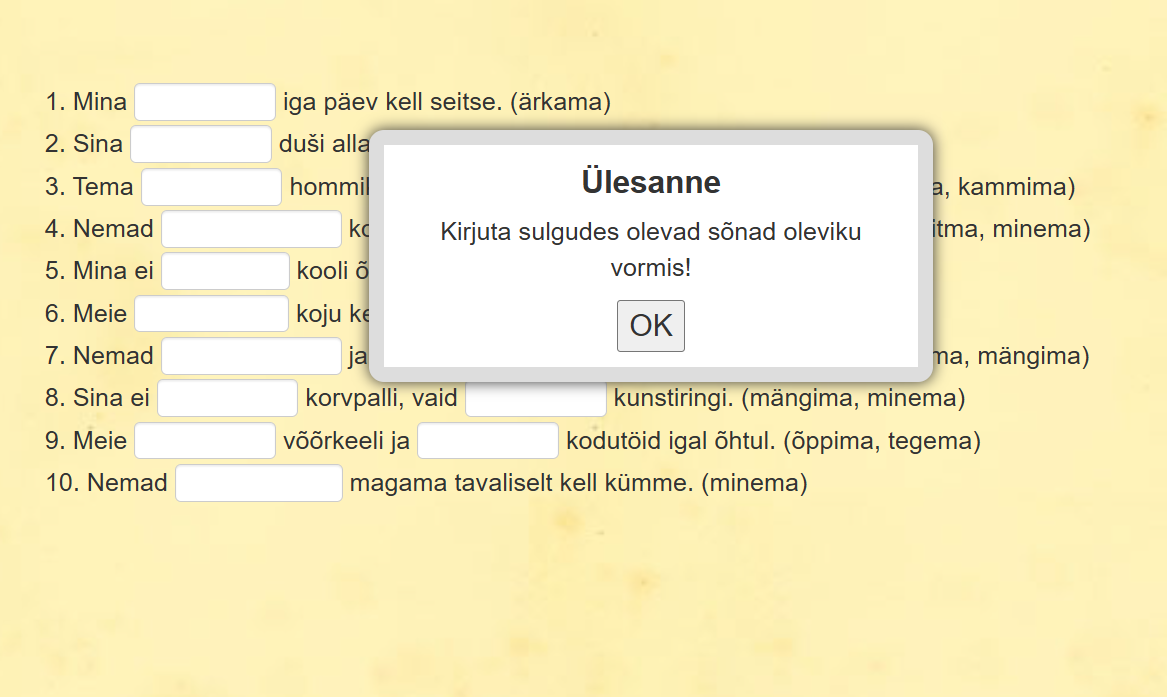Click the OK button in the dialog
1167x697 pixels.
[x=650, y=326]
